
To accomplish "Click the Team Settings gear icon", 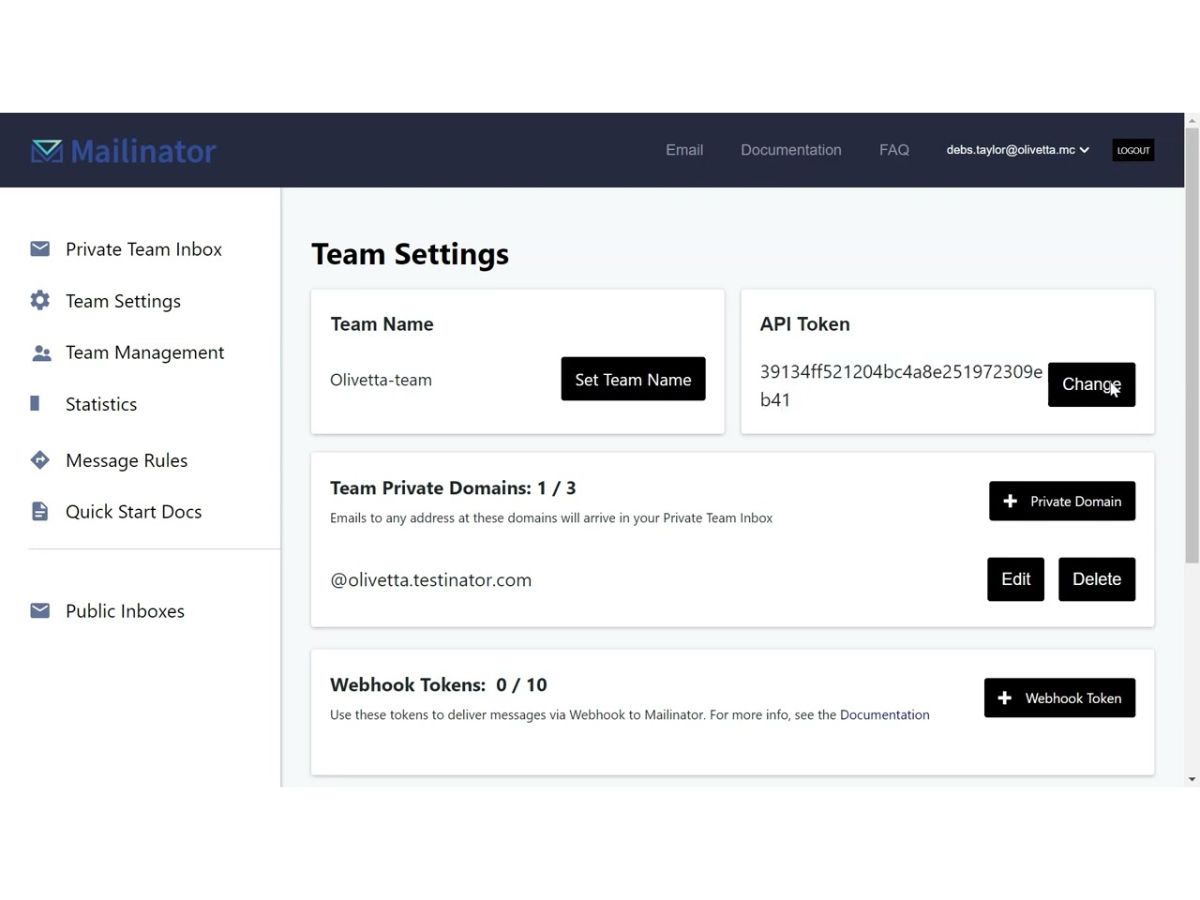I will (40, 300).
